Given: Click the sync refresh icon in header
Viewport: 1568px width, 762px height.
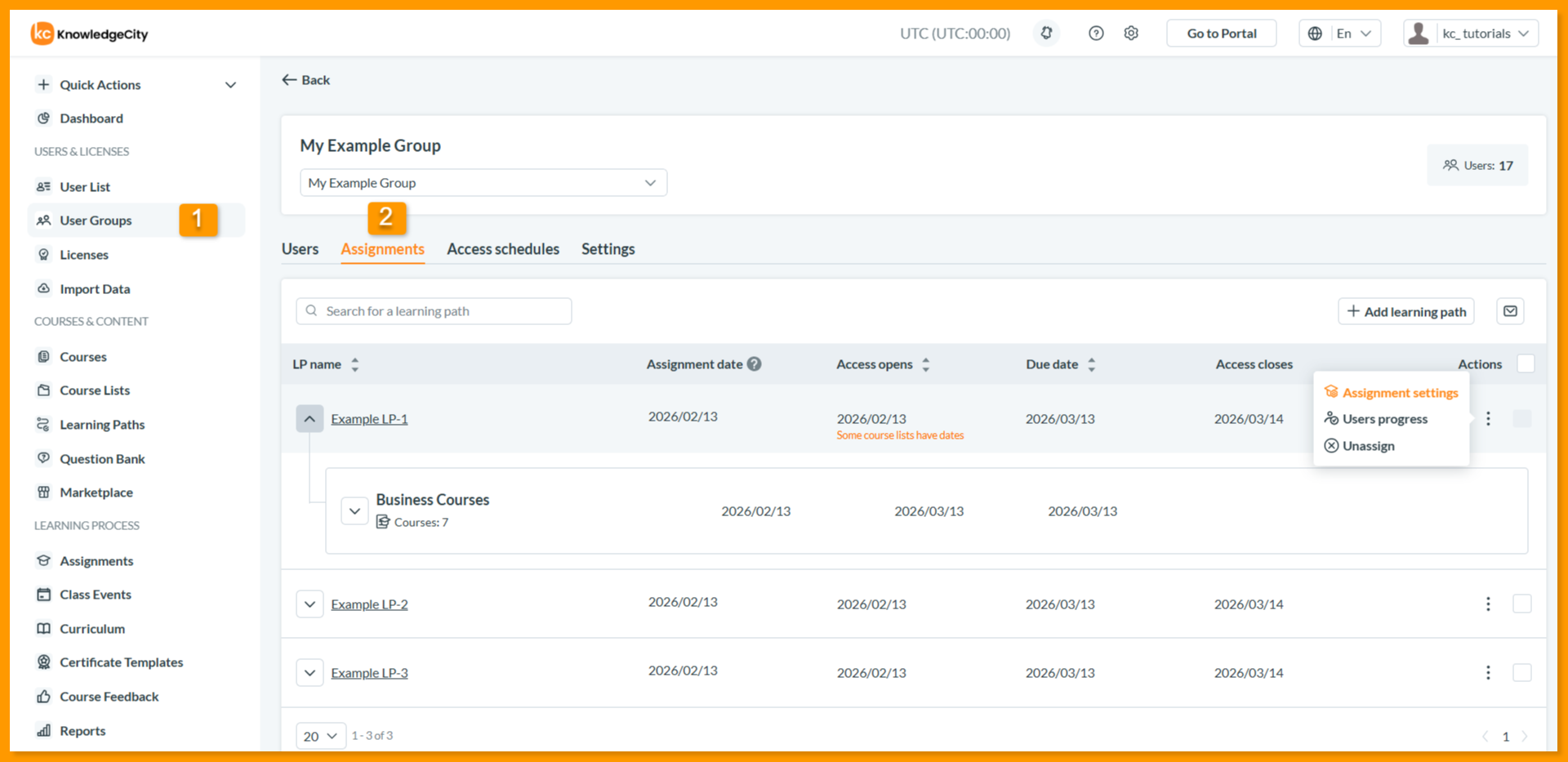Looking at the screenshot, I should 1046,33.
